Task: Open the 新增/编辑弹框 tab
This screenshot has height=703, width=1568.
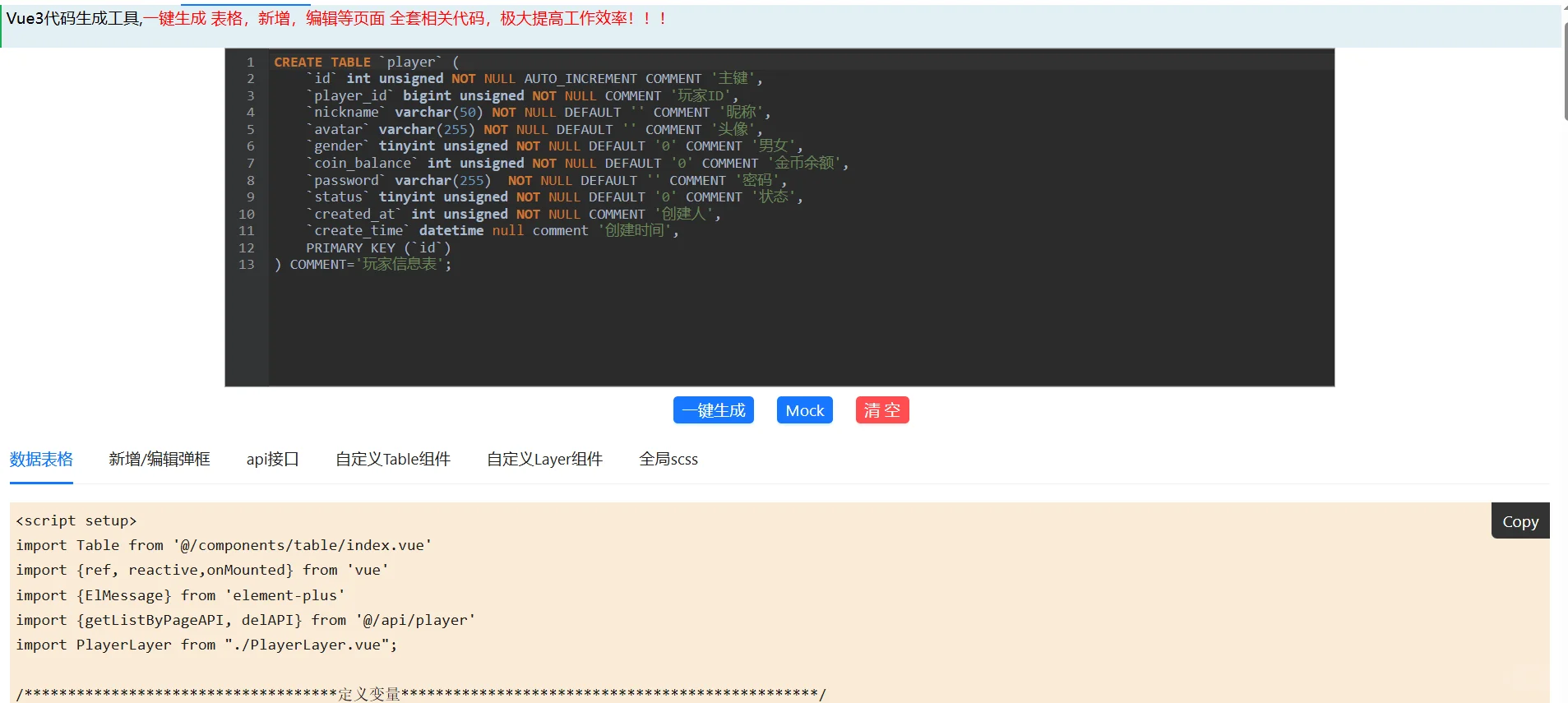Action: point(160,459)
